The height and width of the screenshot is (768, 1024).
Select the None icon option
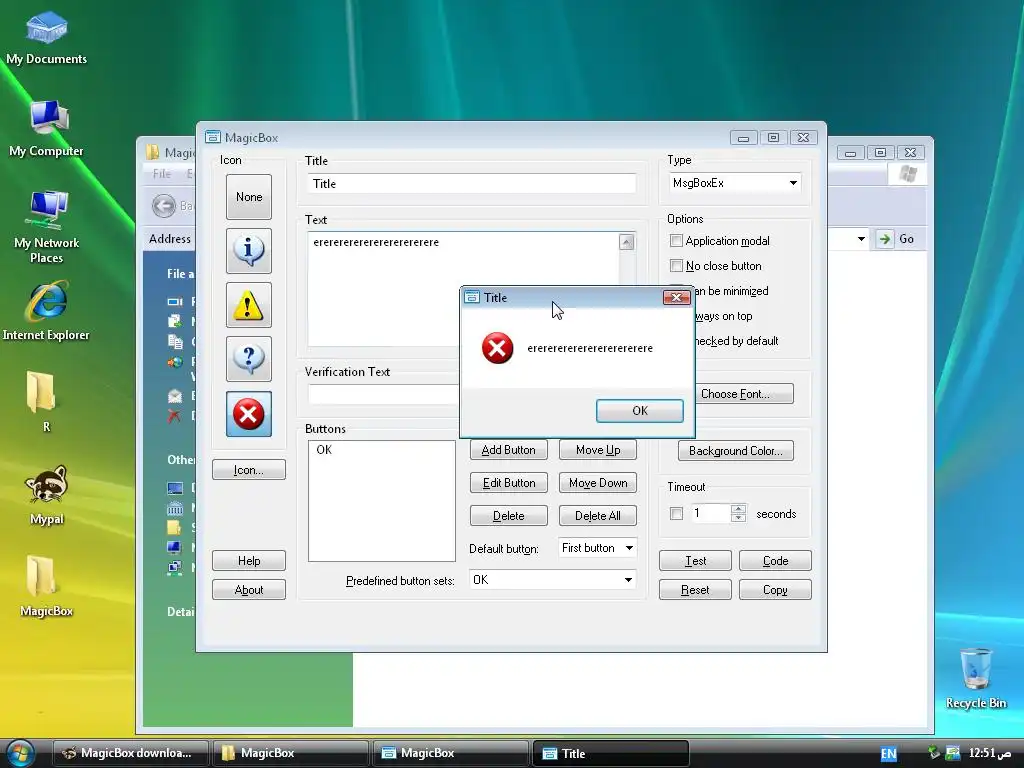249,197
